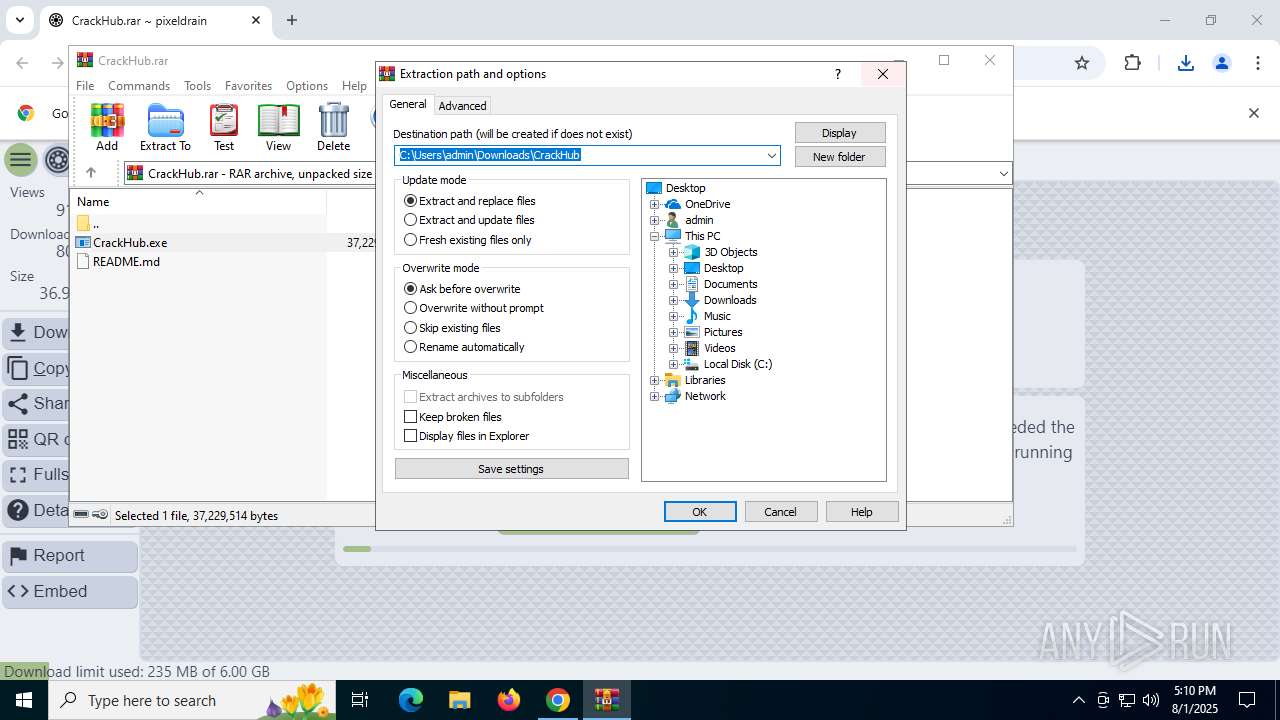Screen dimensions: 1280x720
Task: Click the Help button in dialog
Action: pos(862,512)
